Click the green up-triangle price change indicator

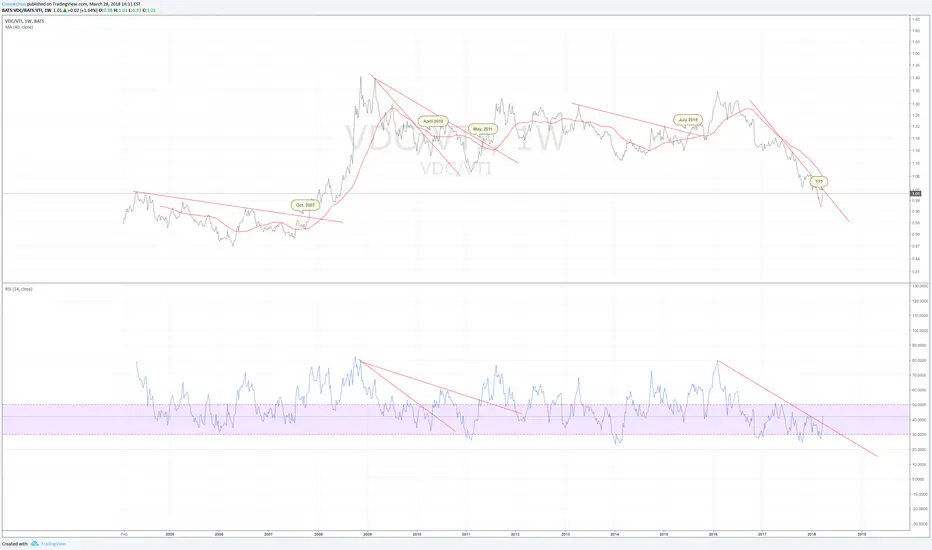[66, 10]
